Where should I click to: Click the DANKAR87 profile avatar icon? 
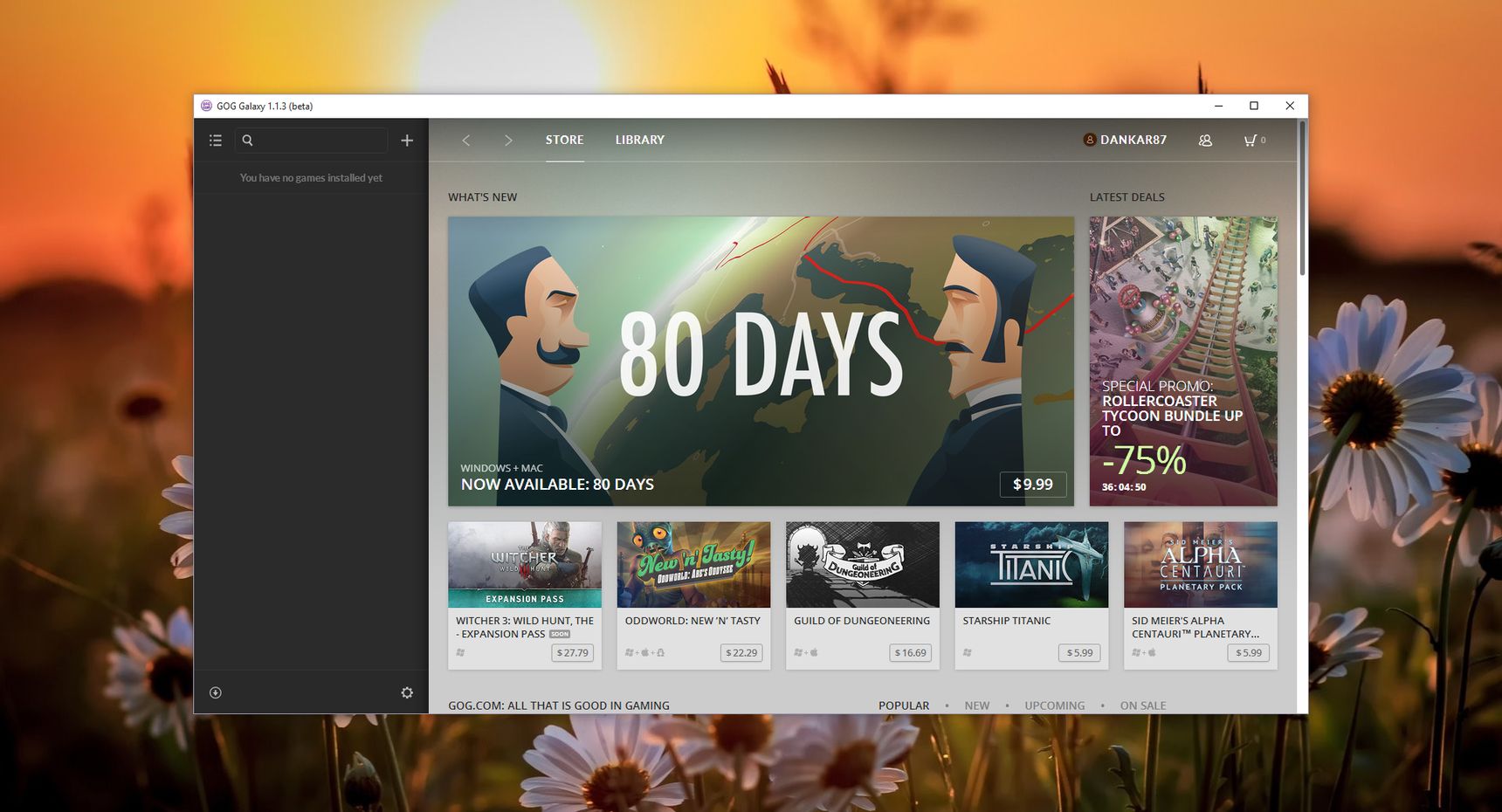click(x=1089, y=140)
